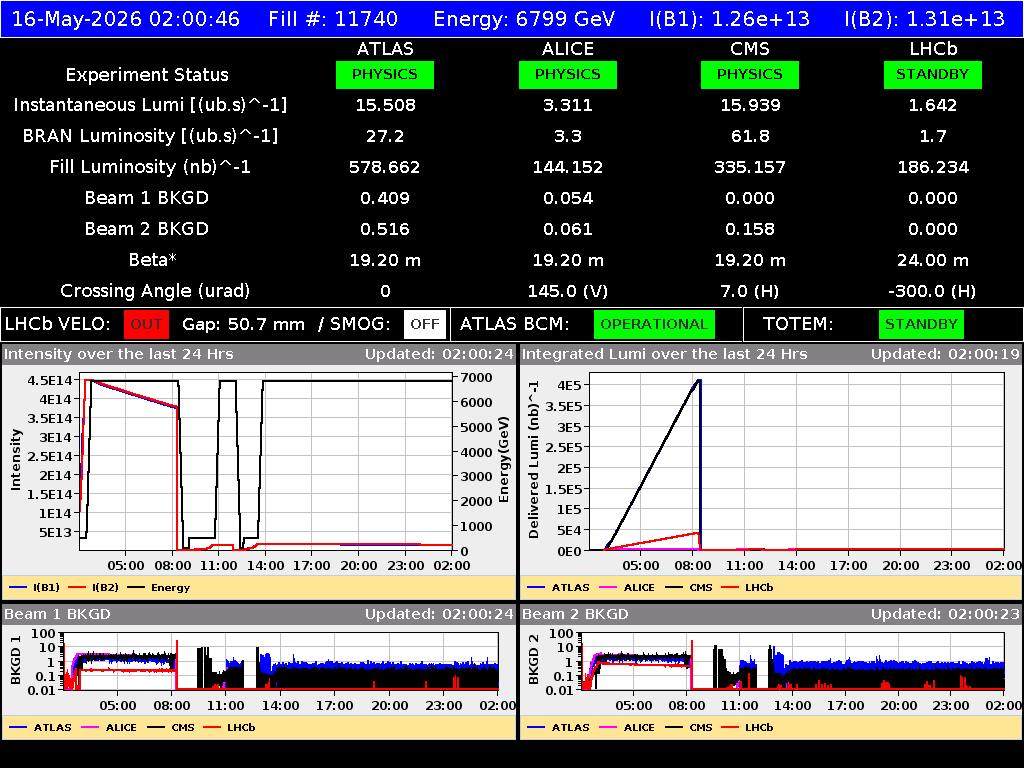This screenshot has height=768, width=1024.
Task: Select the Fill #: 11740 header entry
Action: [333, 19]
